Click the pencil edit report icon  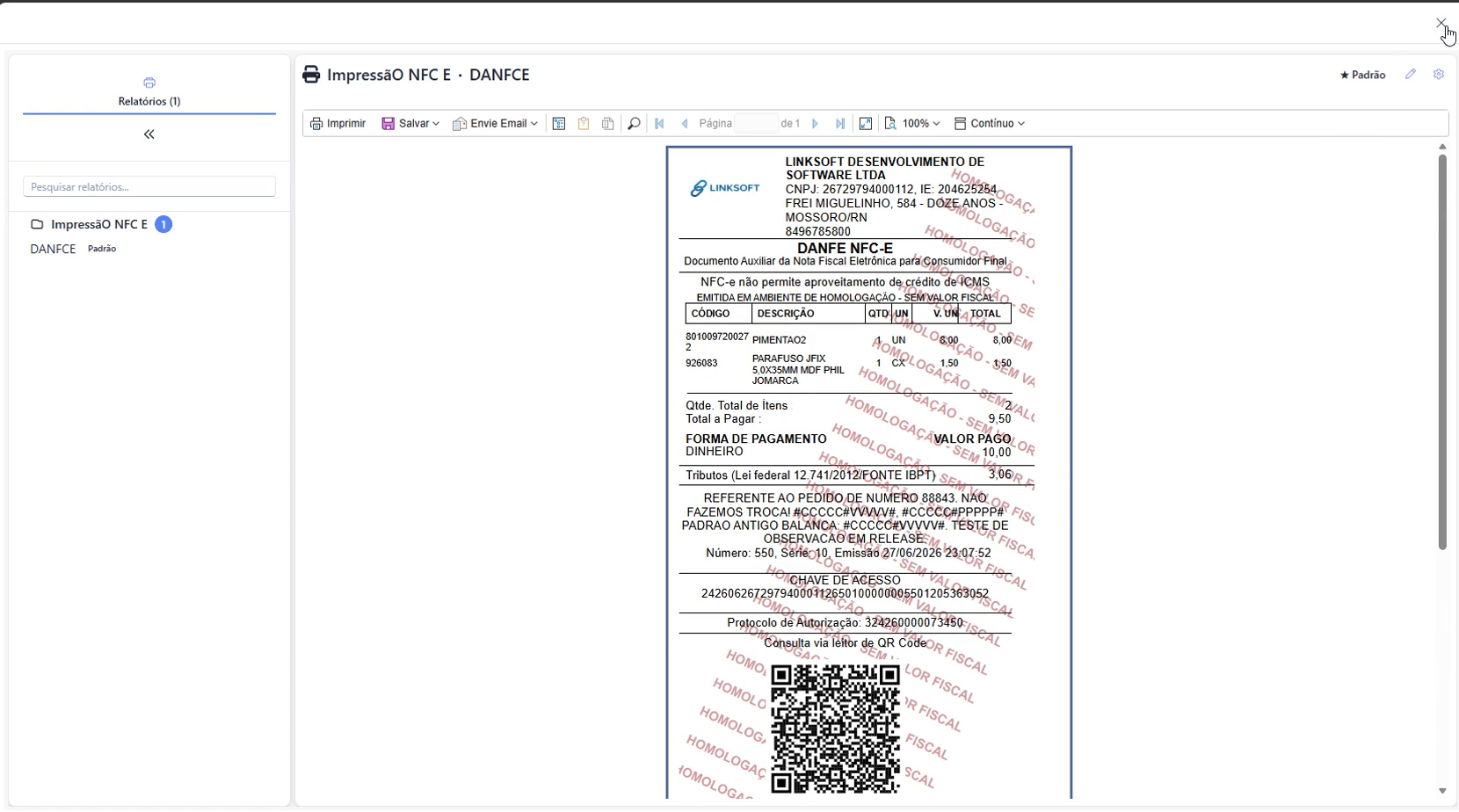click(1411, 75)
